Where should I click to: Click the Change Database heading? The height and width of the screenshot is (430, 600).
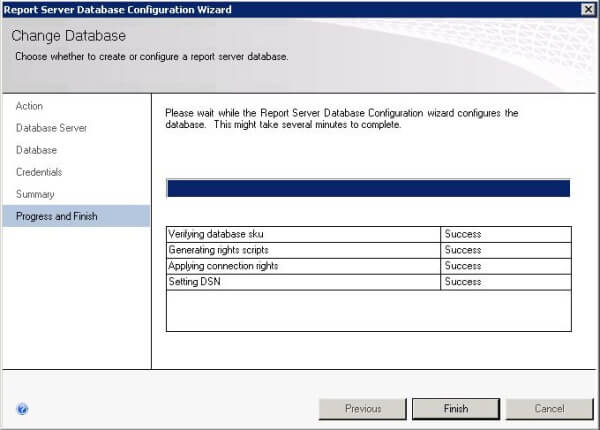coord(69,37)
